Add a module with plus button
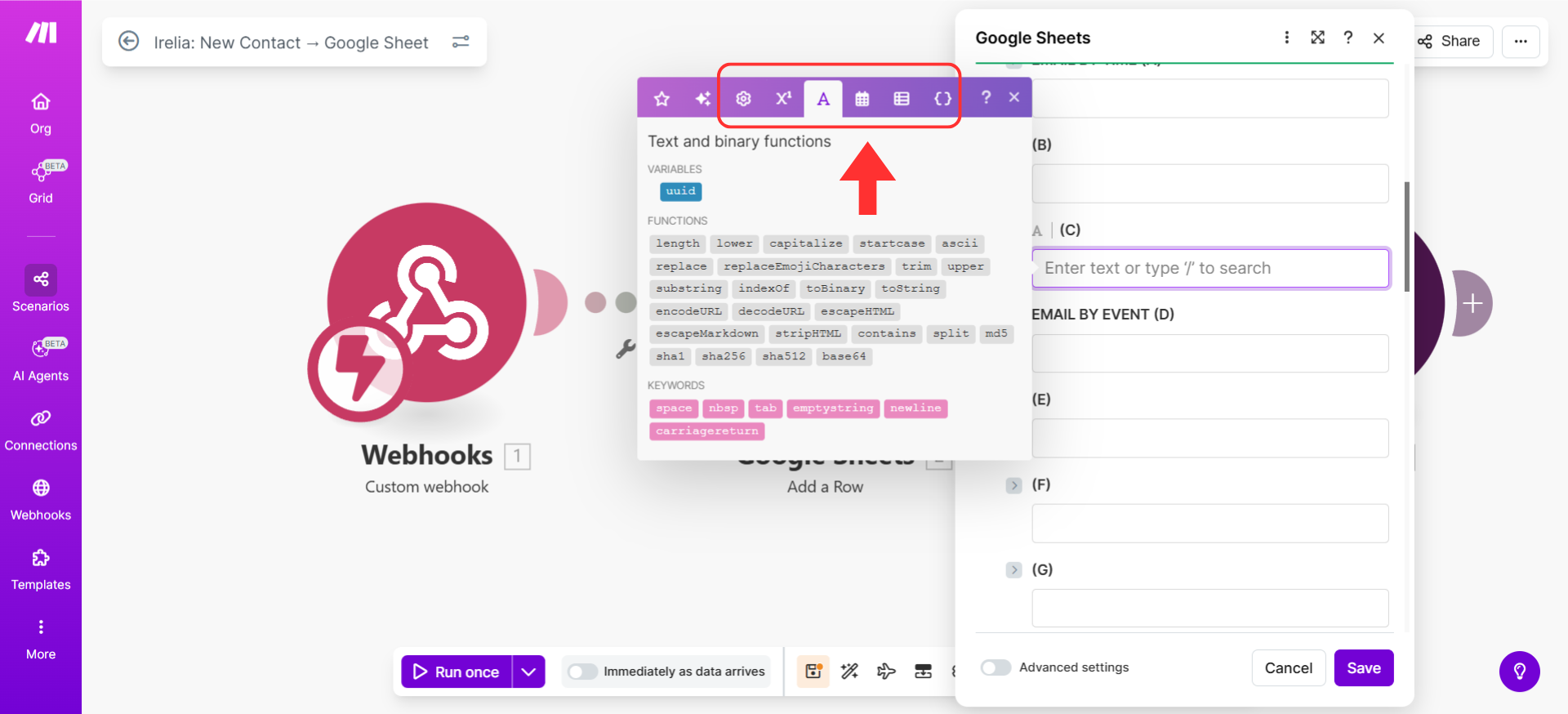 (x=1472, y=304)
